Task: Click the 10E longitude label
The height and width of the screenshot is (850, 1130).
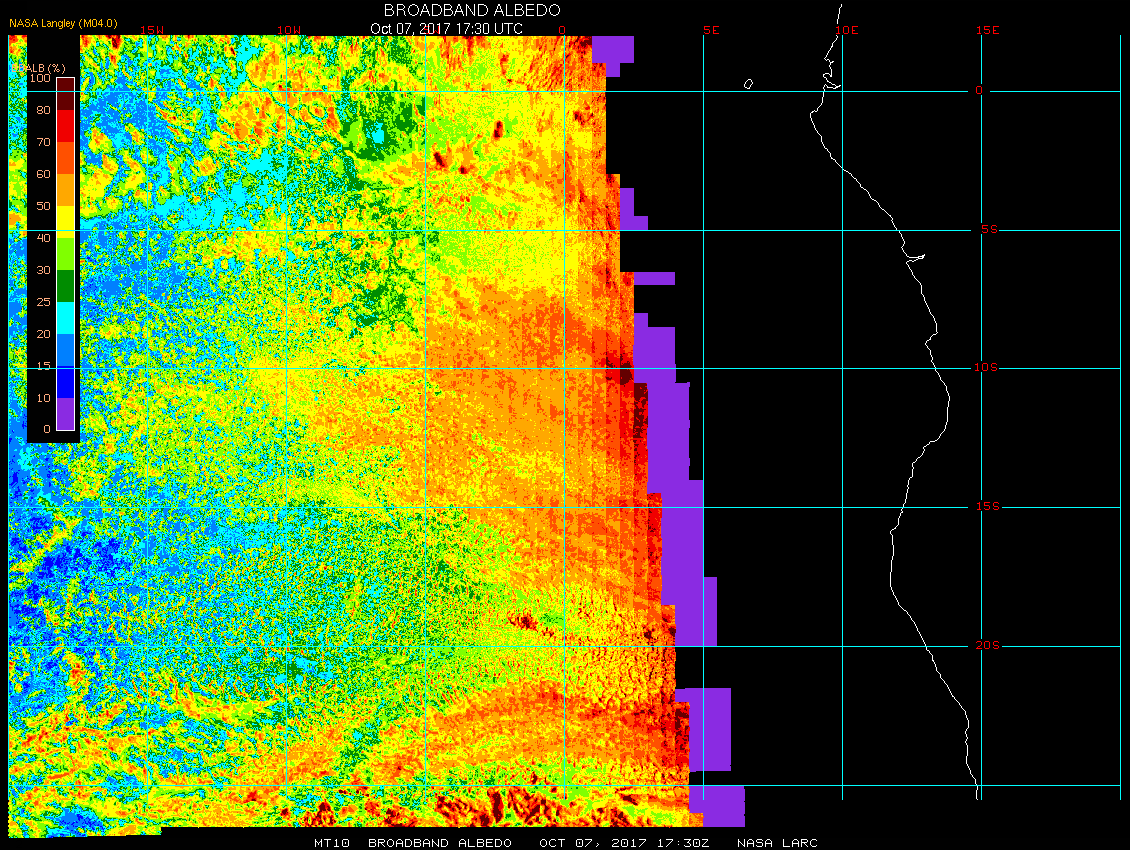Action: coord(847,30)
